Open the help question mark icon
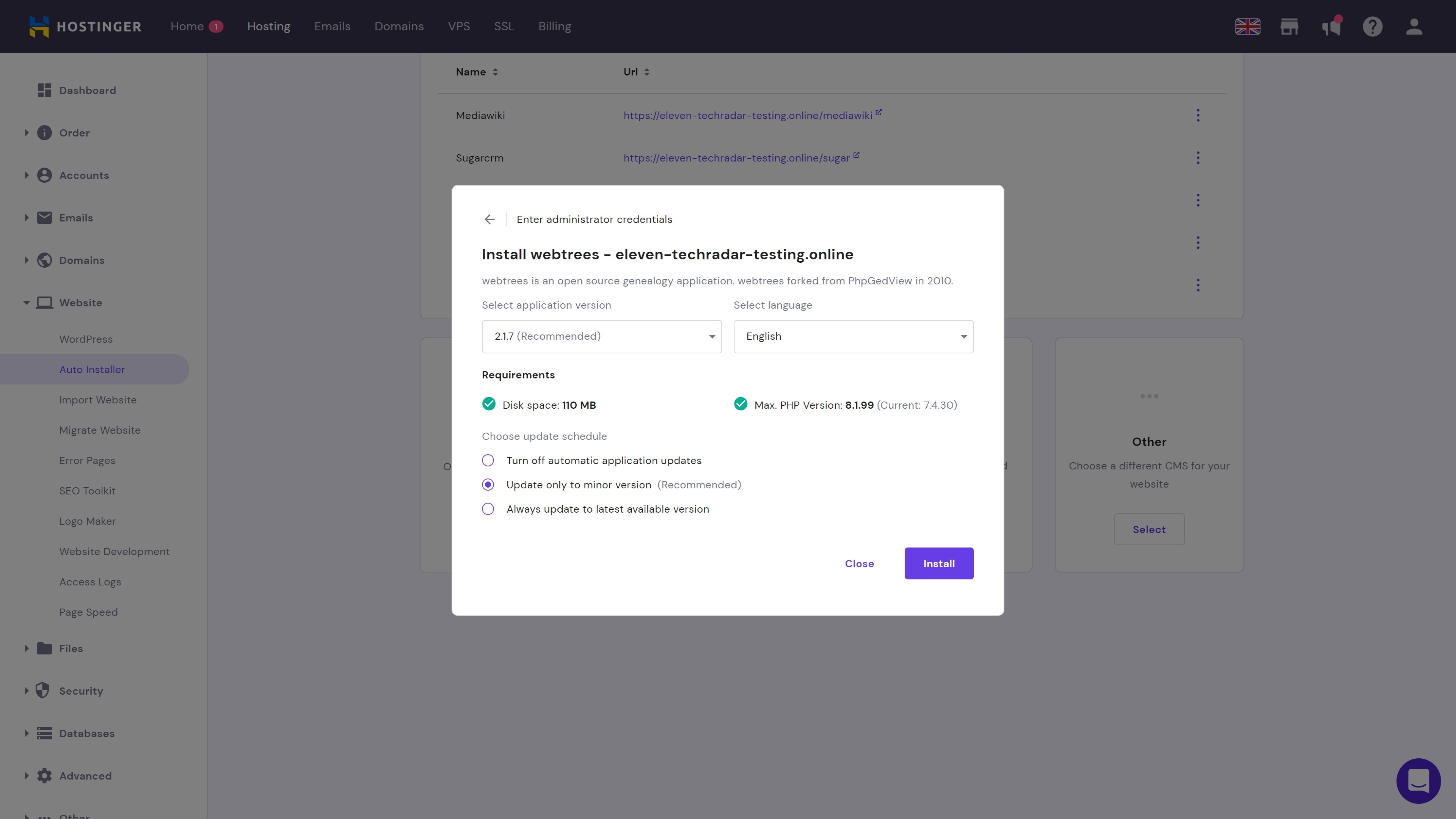1456x819 pixels. pos(1372,27)
